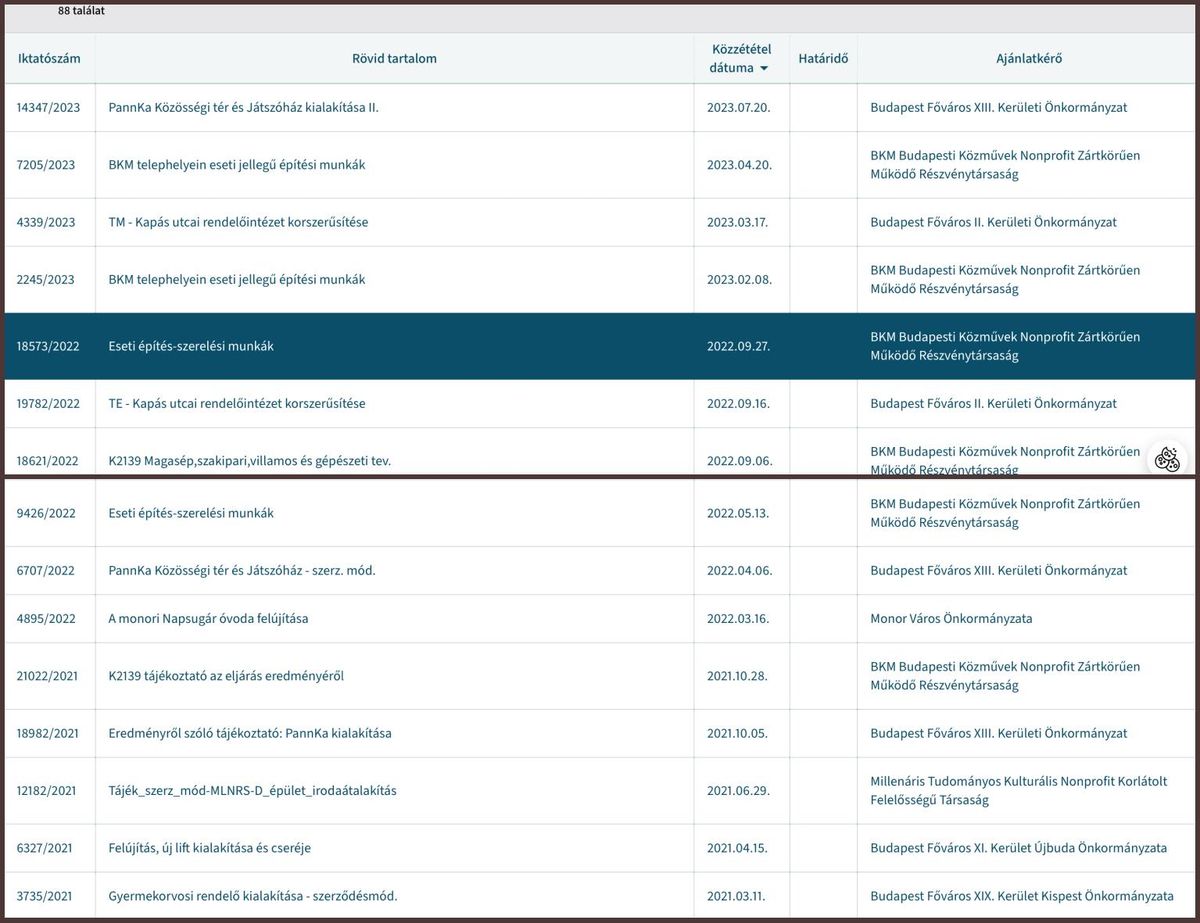The width and height of the screenshot is (1200, 923).
Task: Click 'Monor Város Önkormányzata' requester
Action: pos(951,618)
